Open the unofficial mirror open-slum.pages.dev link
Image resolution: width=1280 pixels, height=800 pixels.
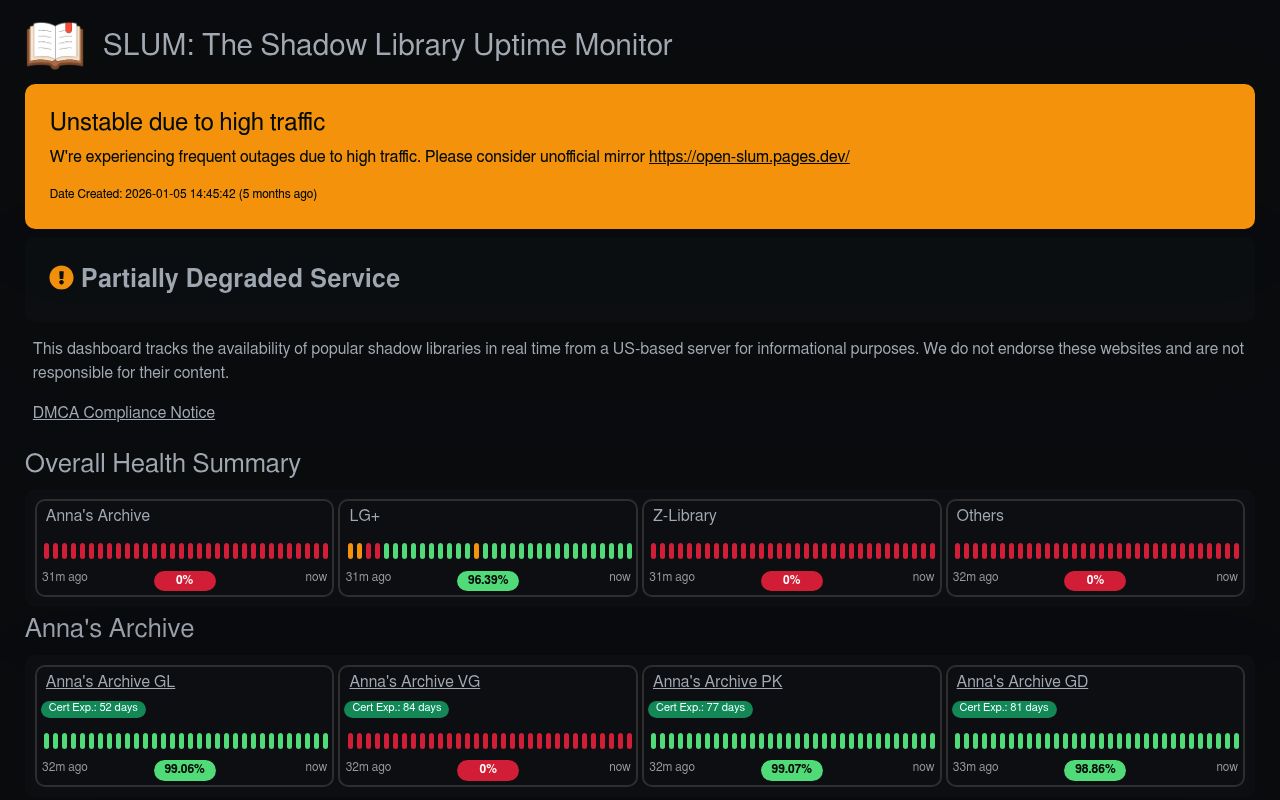pyautogui.click(x=749, y=156)
